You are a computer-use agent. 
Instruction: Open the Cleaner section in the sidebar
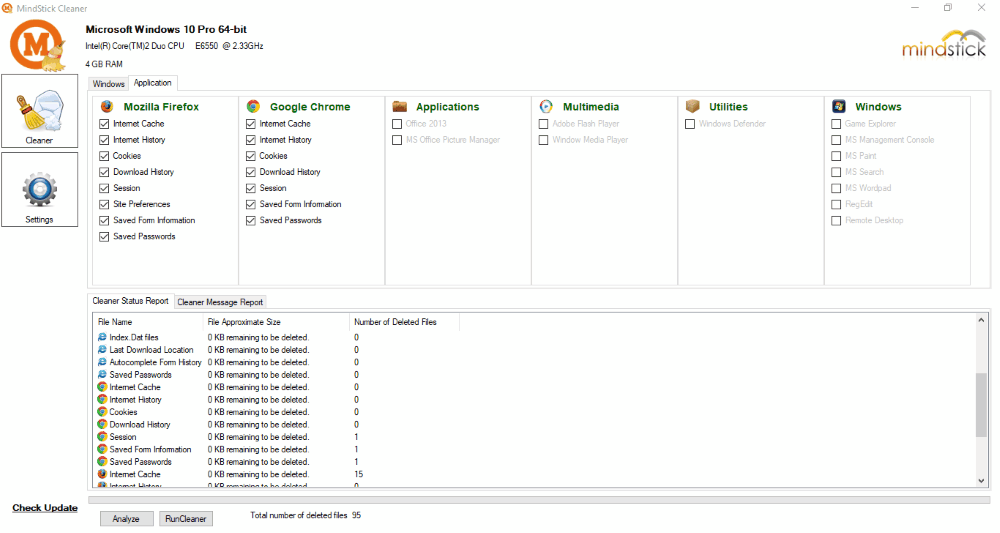pos(40,112)
